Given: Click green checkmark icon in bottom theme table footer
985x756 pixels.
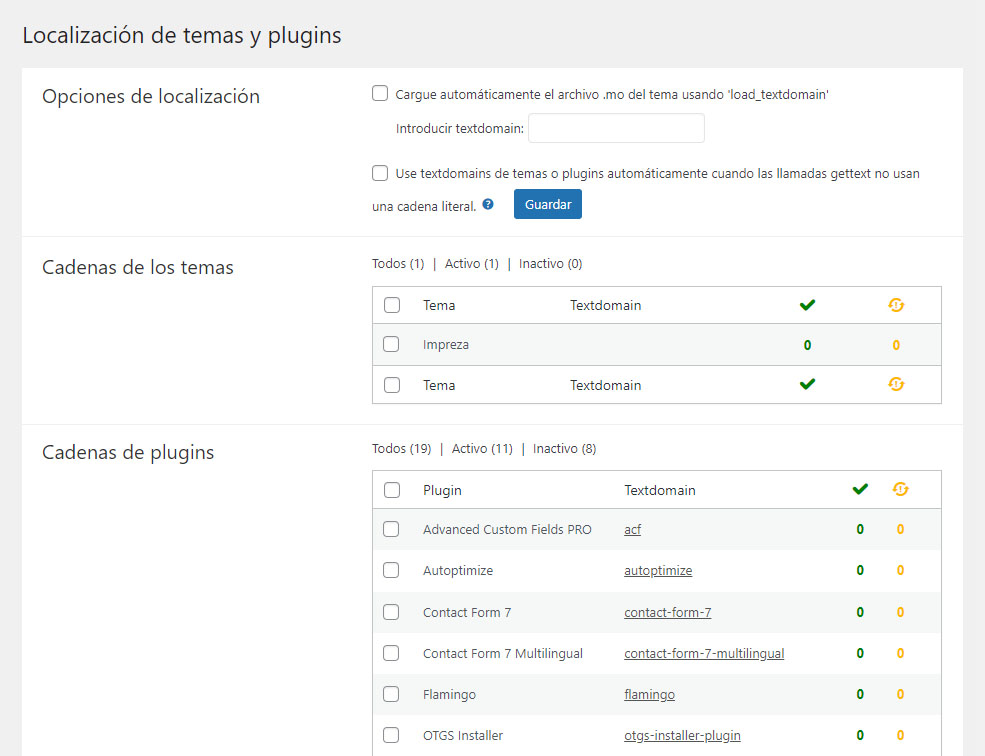Looking at the screenshot, I should [807, 384].
